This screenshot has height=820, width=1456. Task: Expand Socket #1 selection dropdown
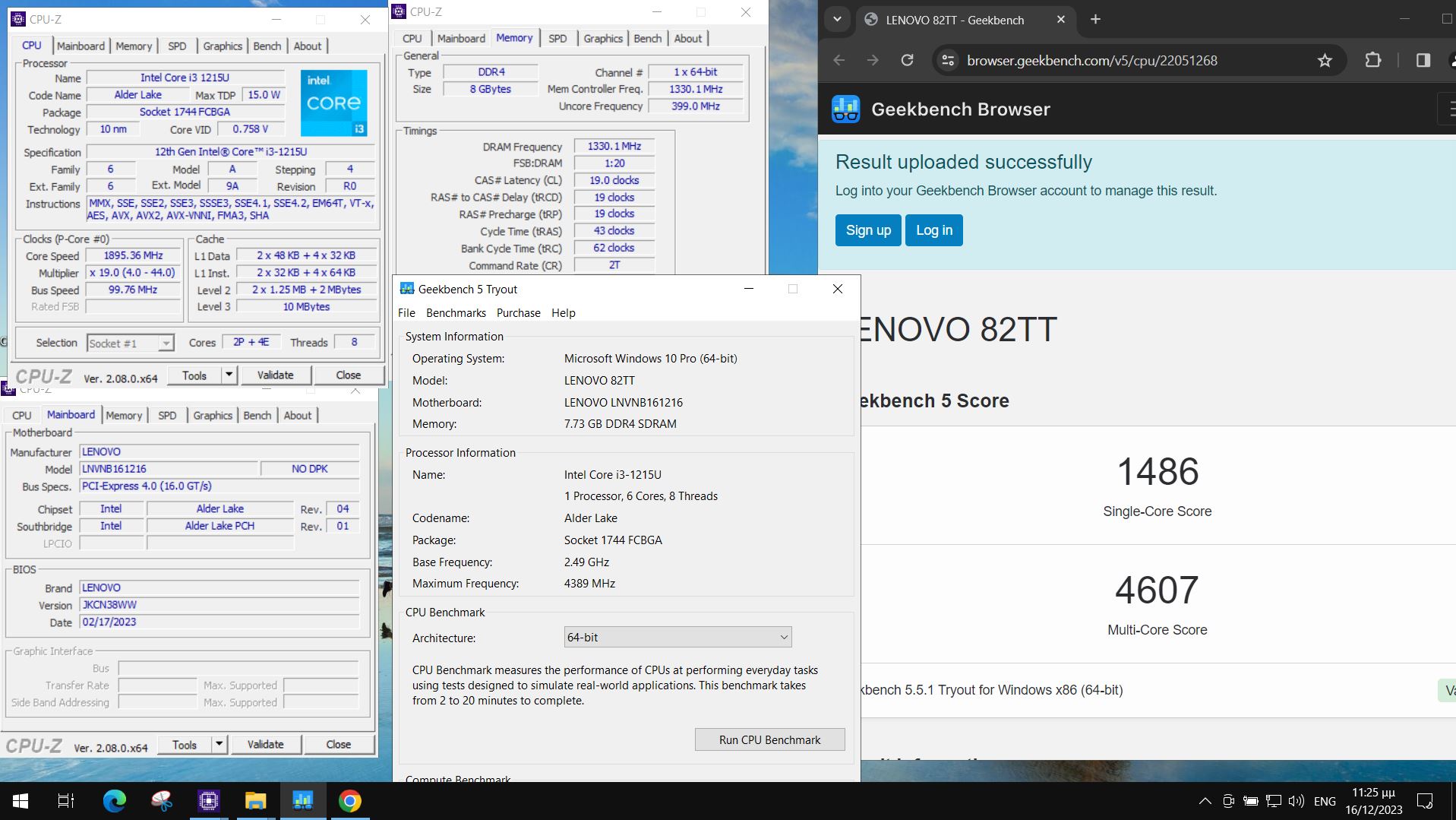coord(166,344)
